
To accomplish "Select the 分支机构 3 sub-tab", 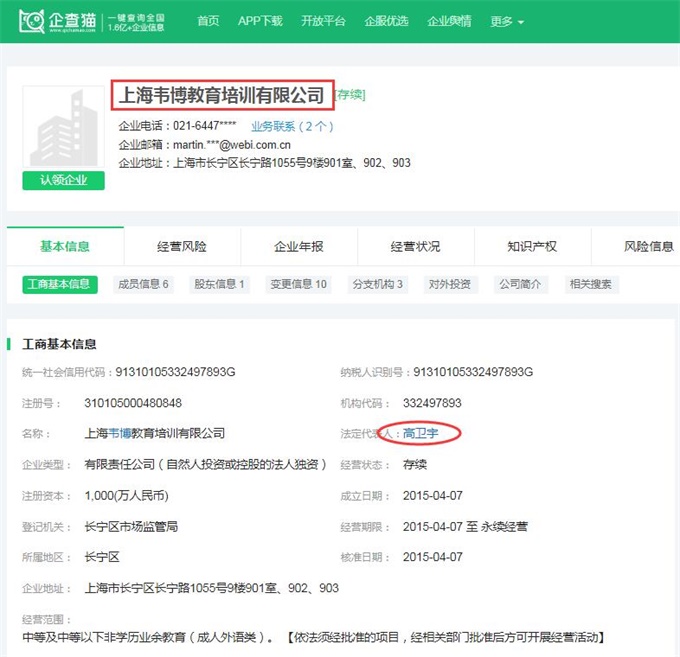I will pos(378,284).
